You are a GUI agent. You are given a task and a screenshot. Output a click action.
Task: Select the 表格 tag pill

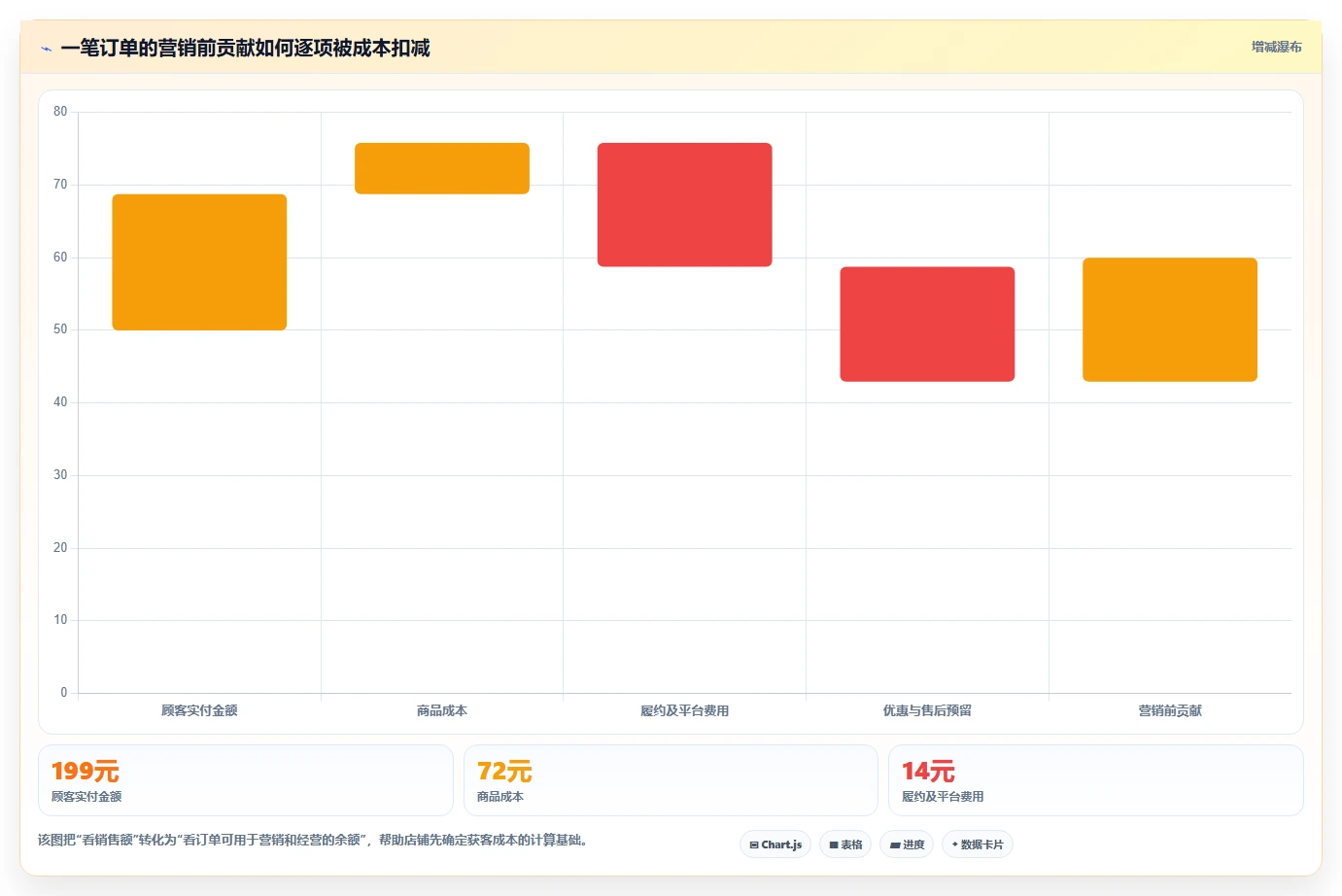(x=845, y=844)
